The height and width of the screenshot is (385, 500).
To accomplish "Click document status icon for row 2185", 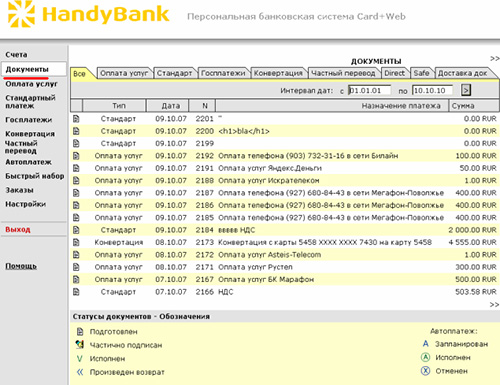I will coord(76,217).
